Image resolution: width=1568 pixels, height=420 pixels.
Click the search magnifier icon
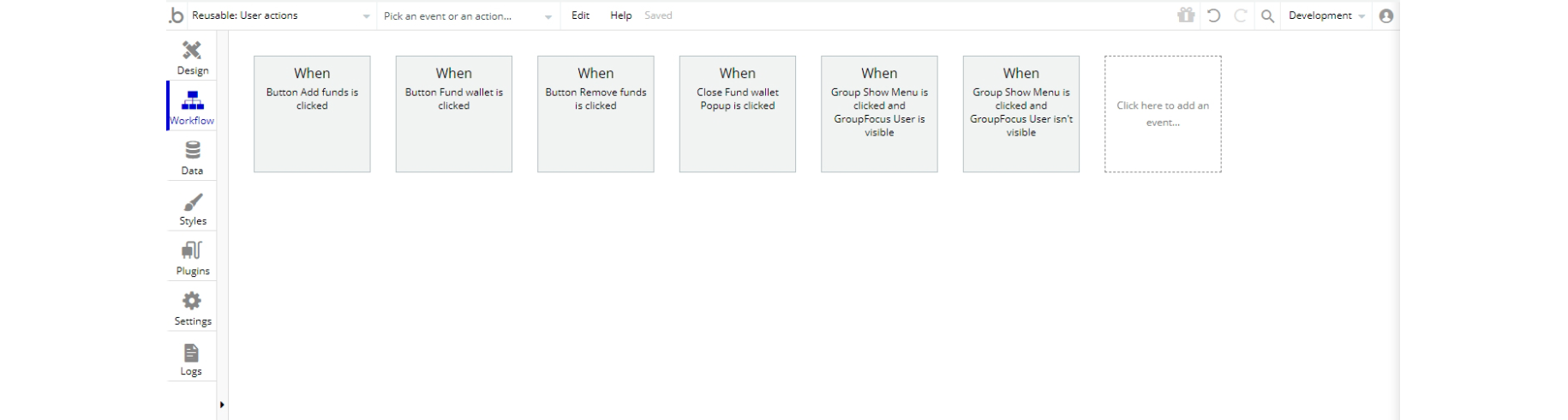tap(1267, 15)
